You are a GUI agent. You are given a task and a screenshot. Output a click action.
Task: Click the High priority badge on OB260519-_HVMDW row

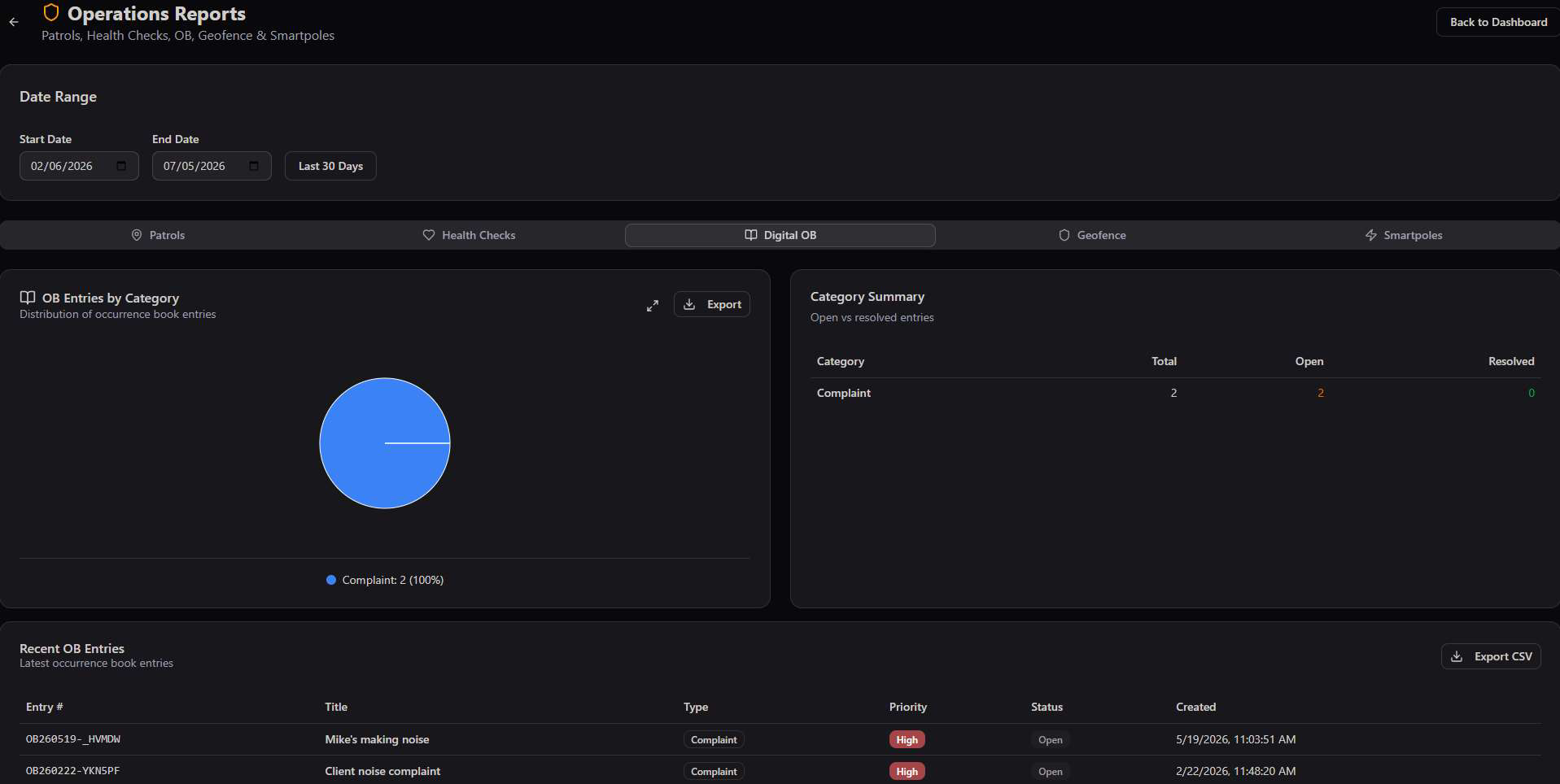pos(907,740)
